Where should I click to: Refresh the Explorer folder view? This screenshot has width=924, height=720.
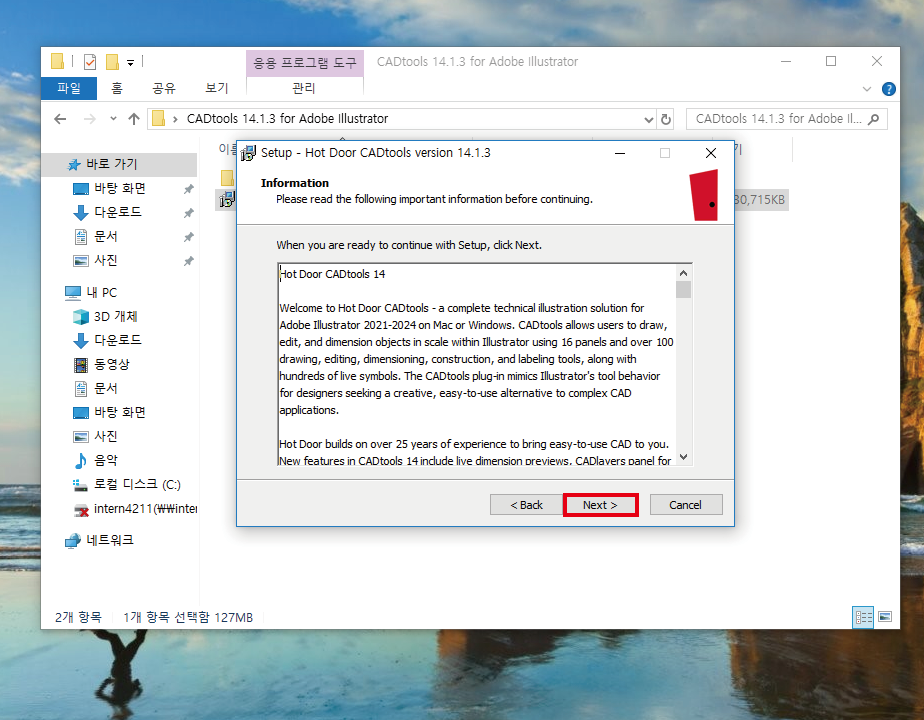(666, 120)
